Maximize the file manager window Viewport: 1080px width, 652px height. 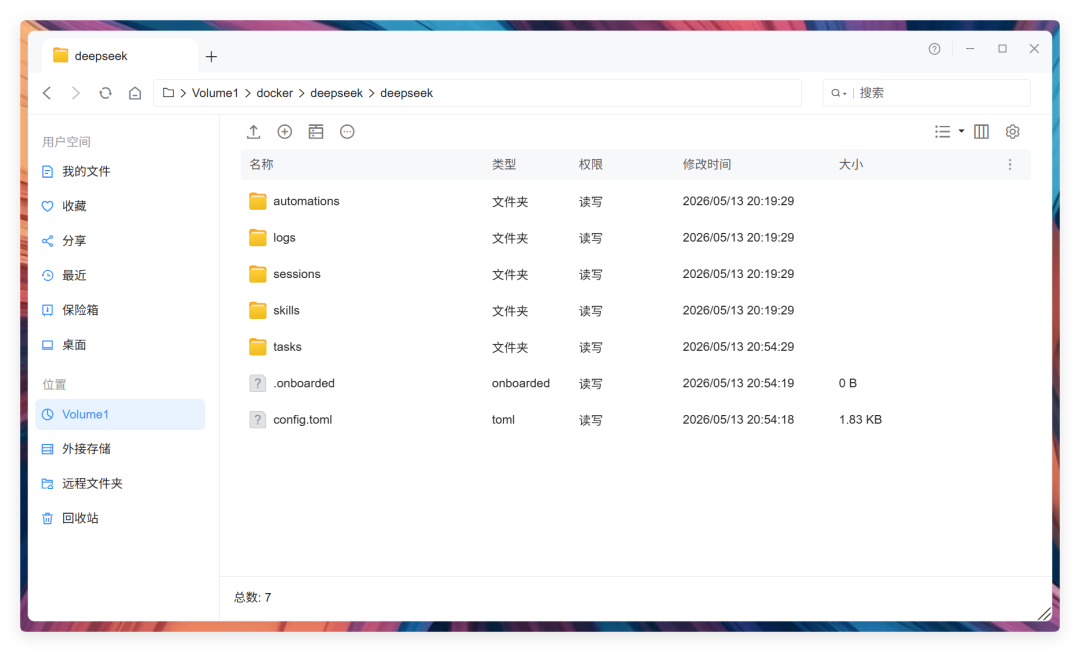pyautogui.click(x=1002, y=49)
